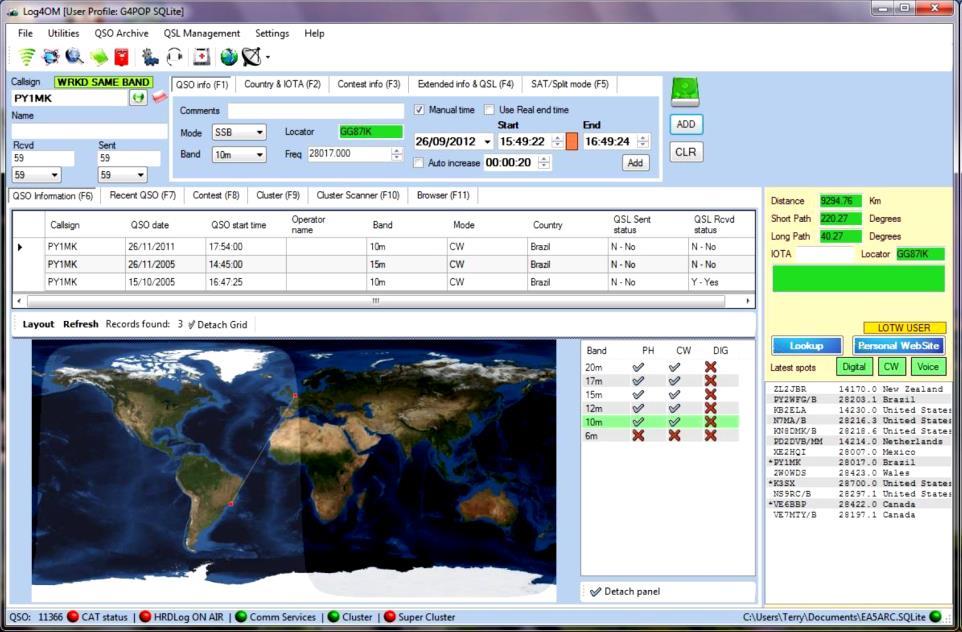The image size is (962, 632).
Task: Click the green disk icon above ADD
Action: click(x=685, y=92)
